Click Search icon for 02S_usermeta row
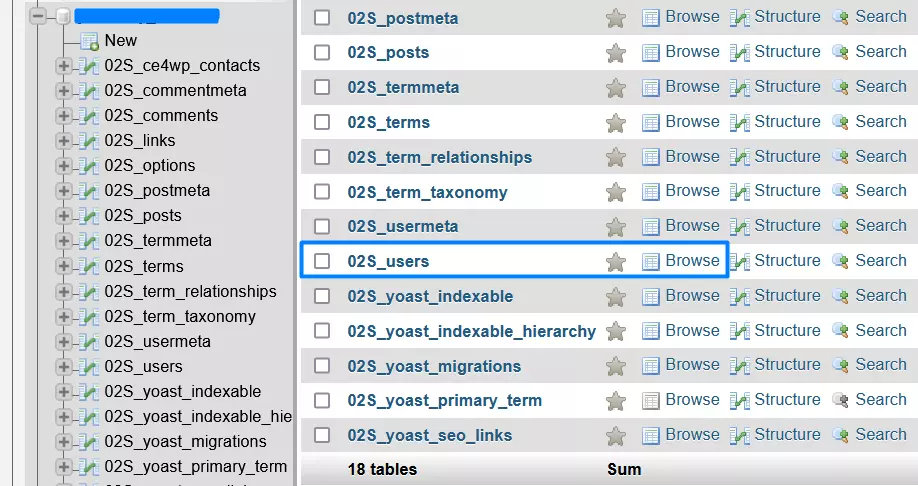This screenshot has width=918, height=486. point(841,227)
